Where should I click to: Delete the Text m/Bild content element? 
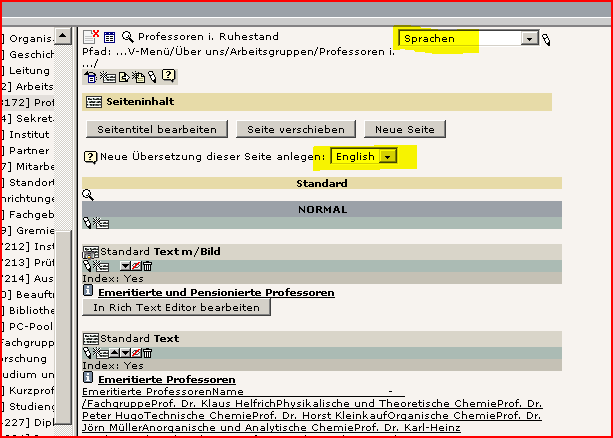(x=147, y=266)
